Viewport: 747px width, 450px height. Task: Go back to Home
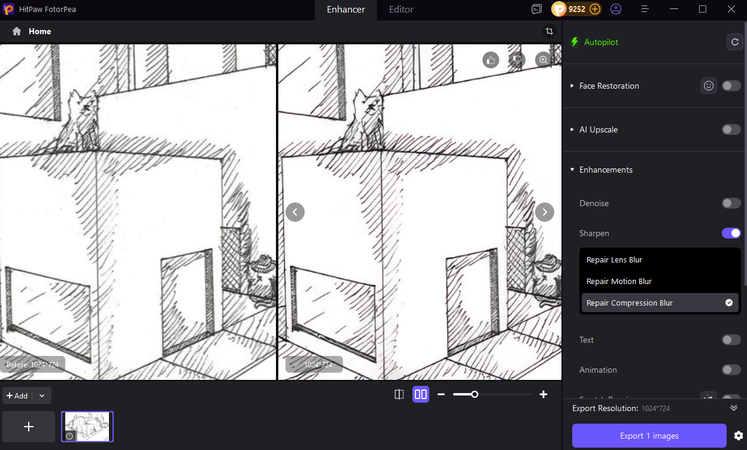tap(31, 32)
